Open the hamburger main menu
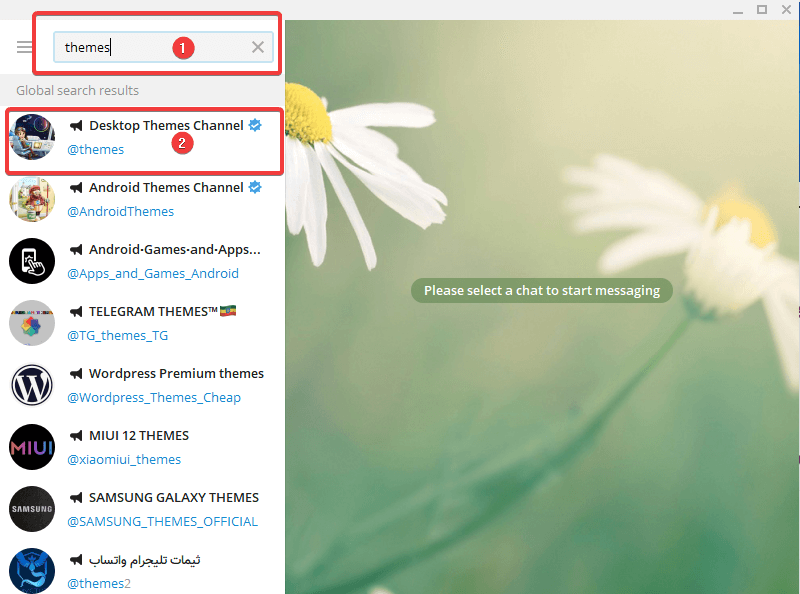The height and width of the screenshot is (594, 800). 24,46
